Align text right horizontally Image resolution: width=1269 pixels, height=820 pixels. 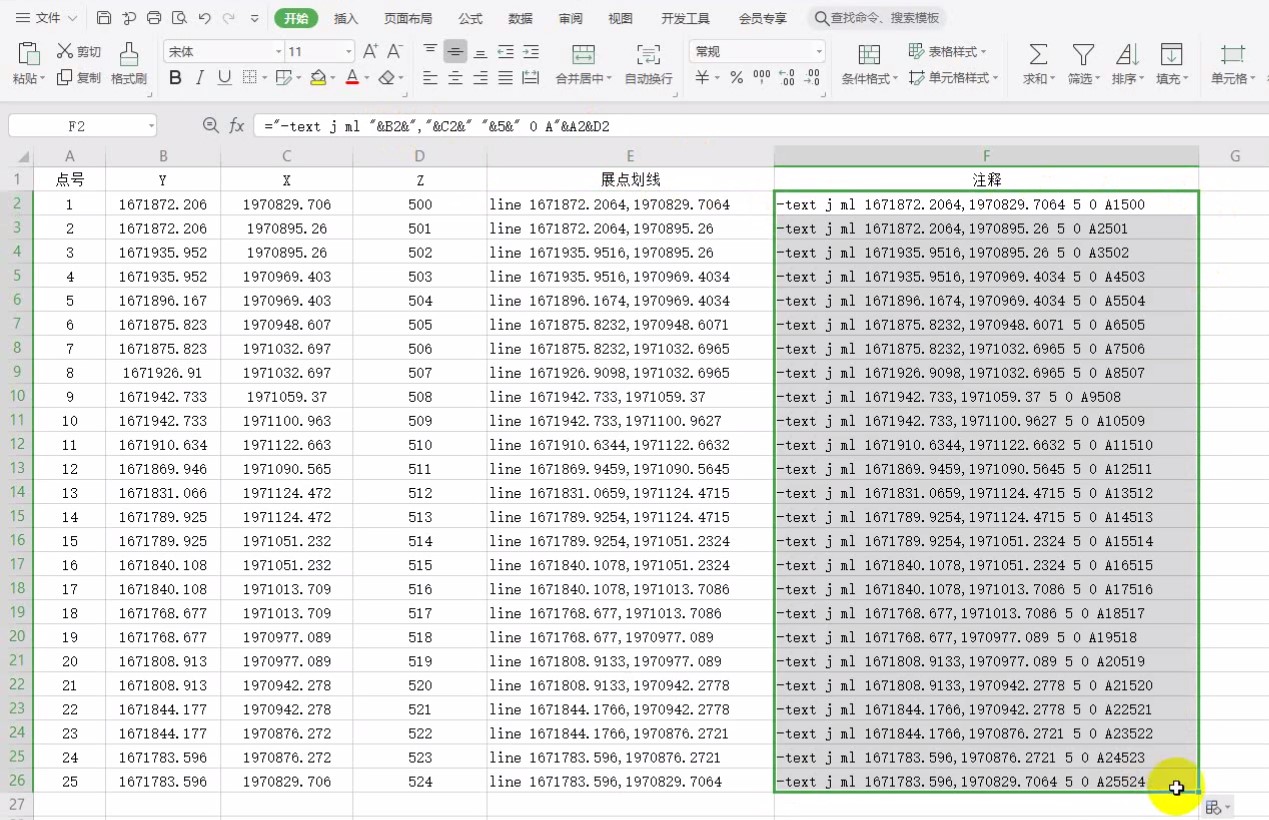pos(481,77)
